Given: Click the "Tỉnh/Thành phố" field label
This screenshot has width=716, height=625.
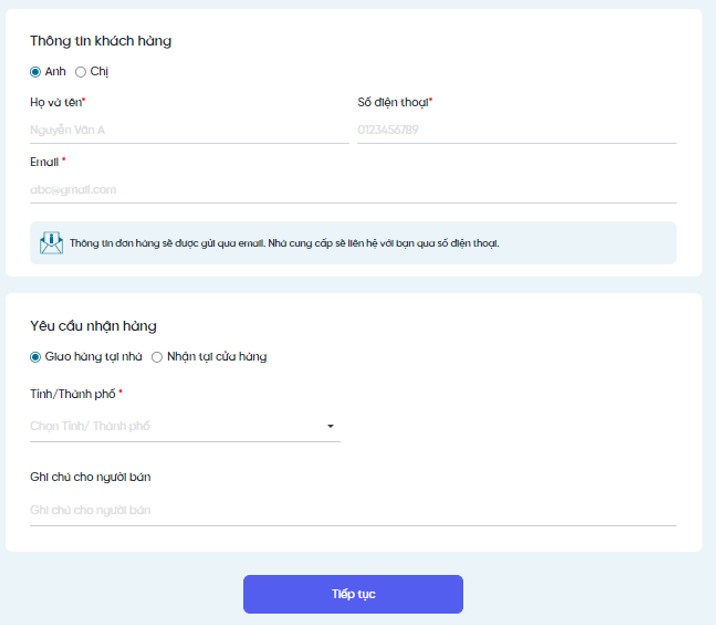Looking at the screenshot, I should 73,394.
